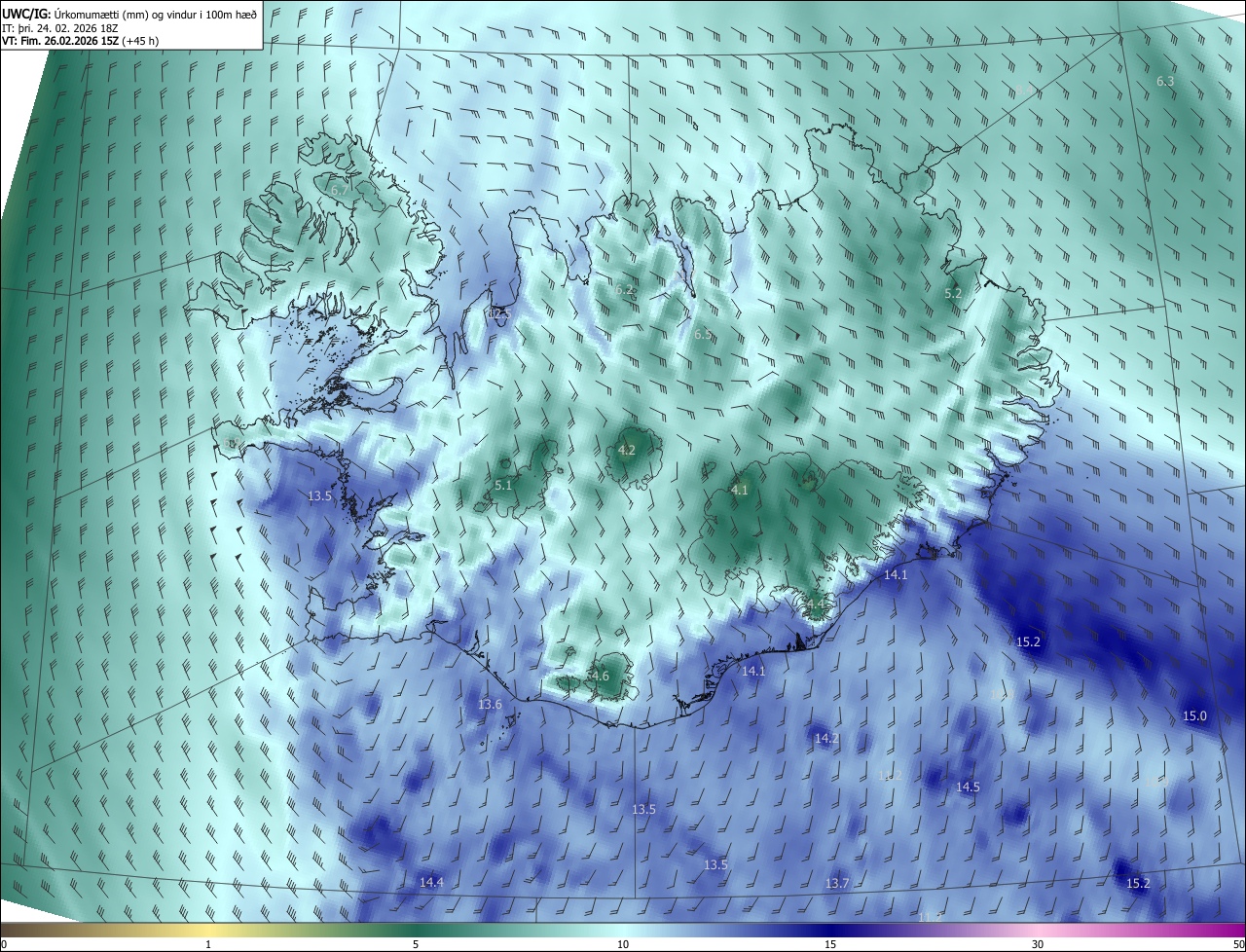The height and width of the screenshot is (952, 1246).
Task: Click the 13.6 value label near the coast
Action: 490,704
